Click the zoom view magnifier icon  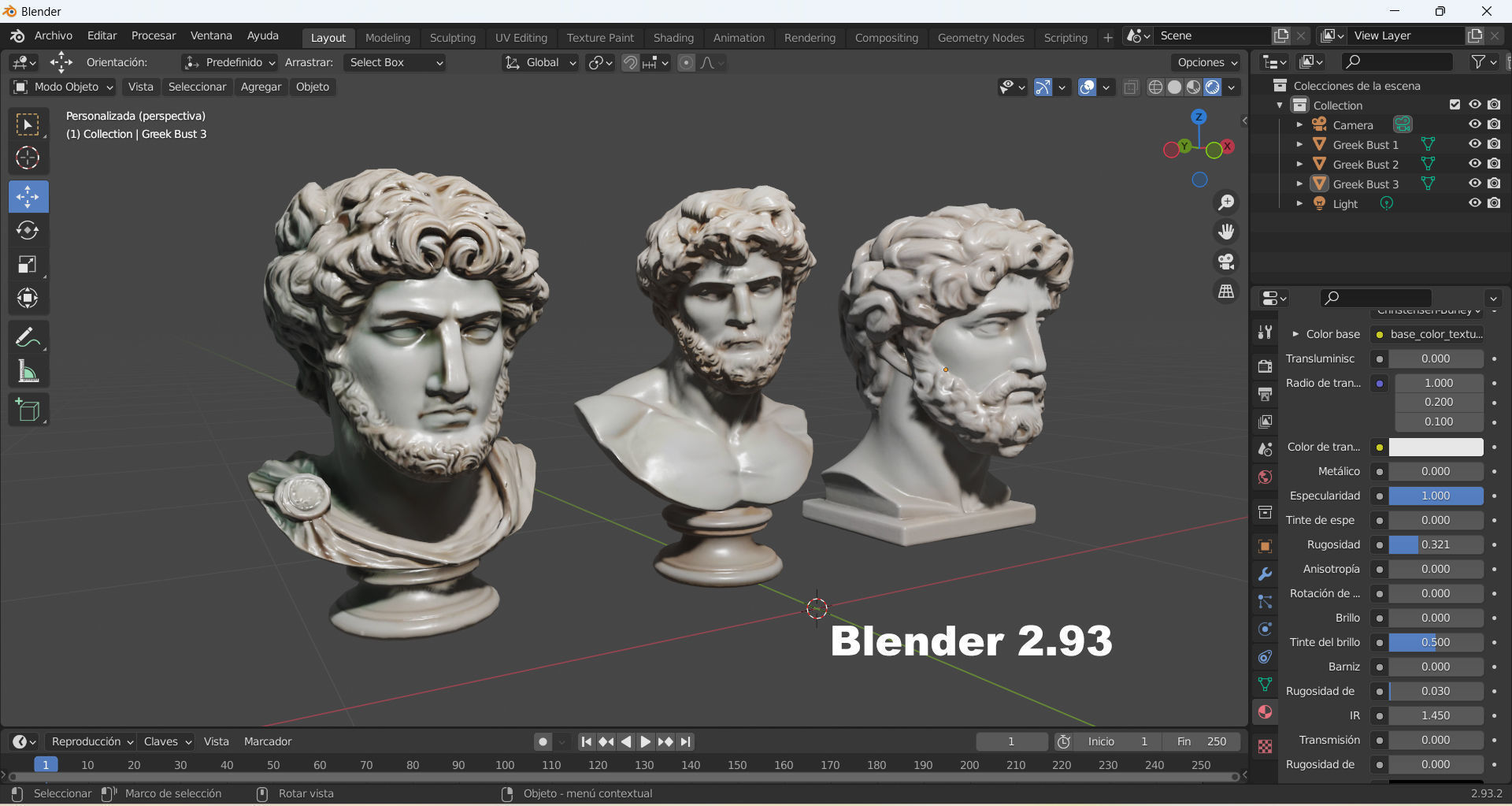[x=1226, y=202]
